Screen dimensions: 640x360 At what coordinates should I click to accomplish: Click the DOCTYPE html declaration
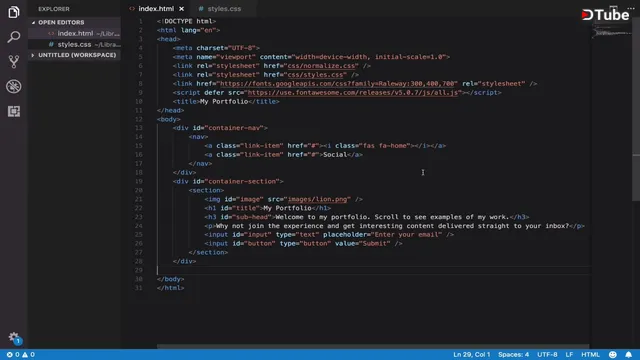pos(187,21)
